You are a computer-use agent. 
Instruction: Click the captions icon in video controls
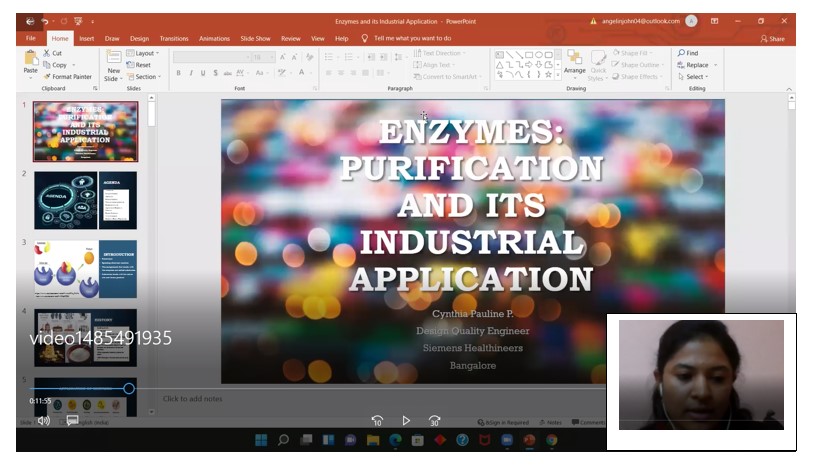coord(72,421)
